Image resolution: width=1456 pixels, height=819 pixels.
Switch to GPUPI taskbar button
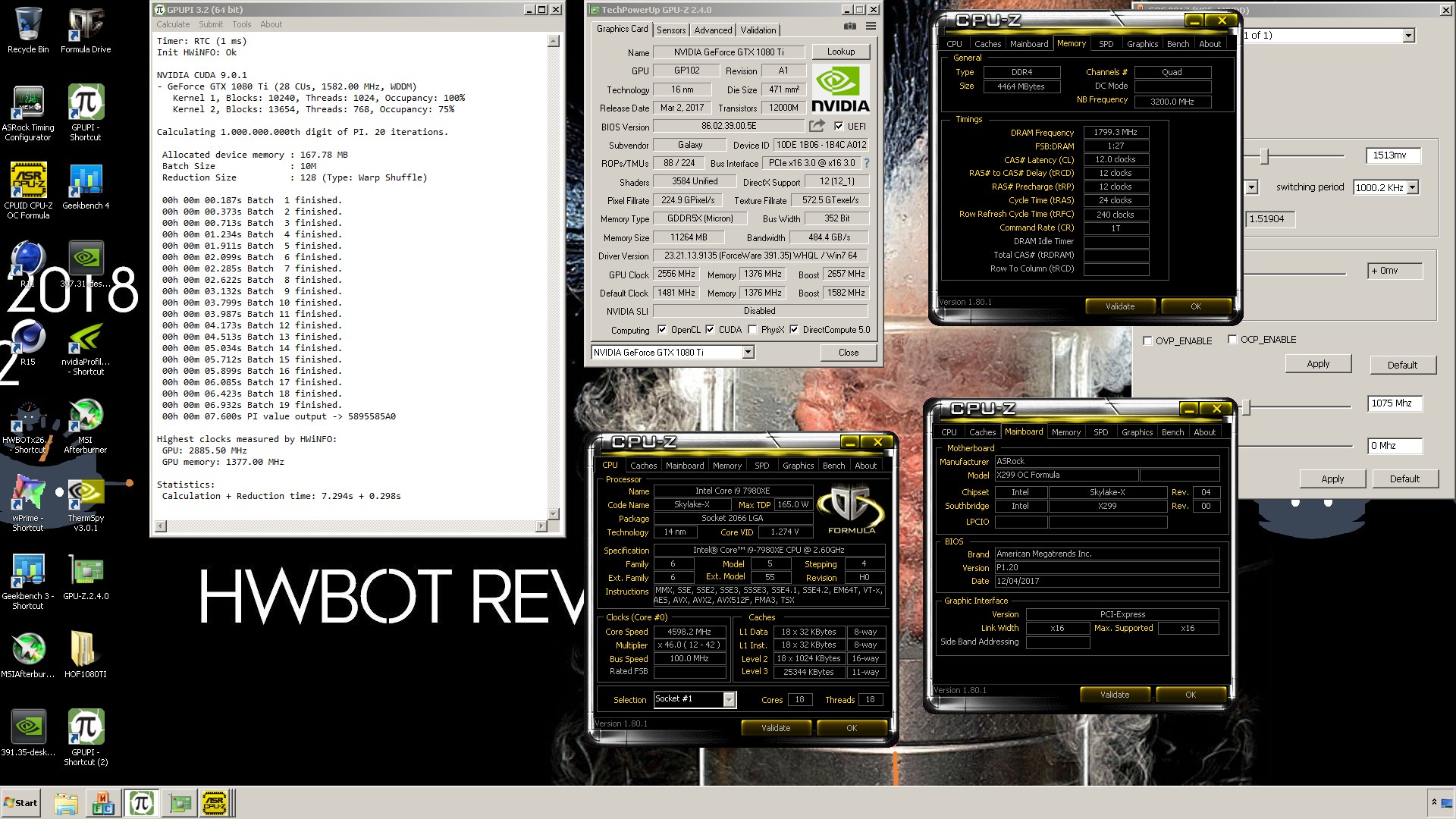tap(141, 803)
